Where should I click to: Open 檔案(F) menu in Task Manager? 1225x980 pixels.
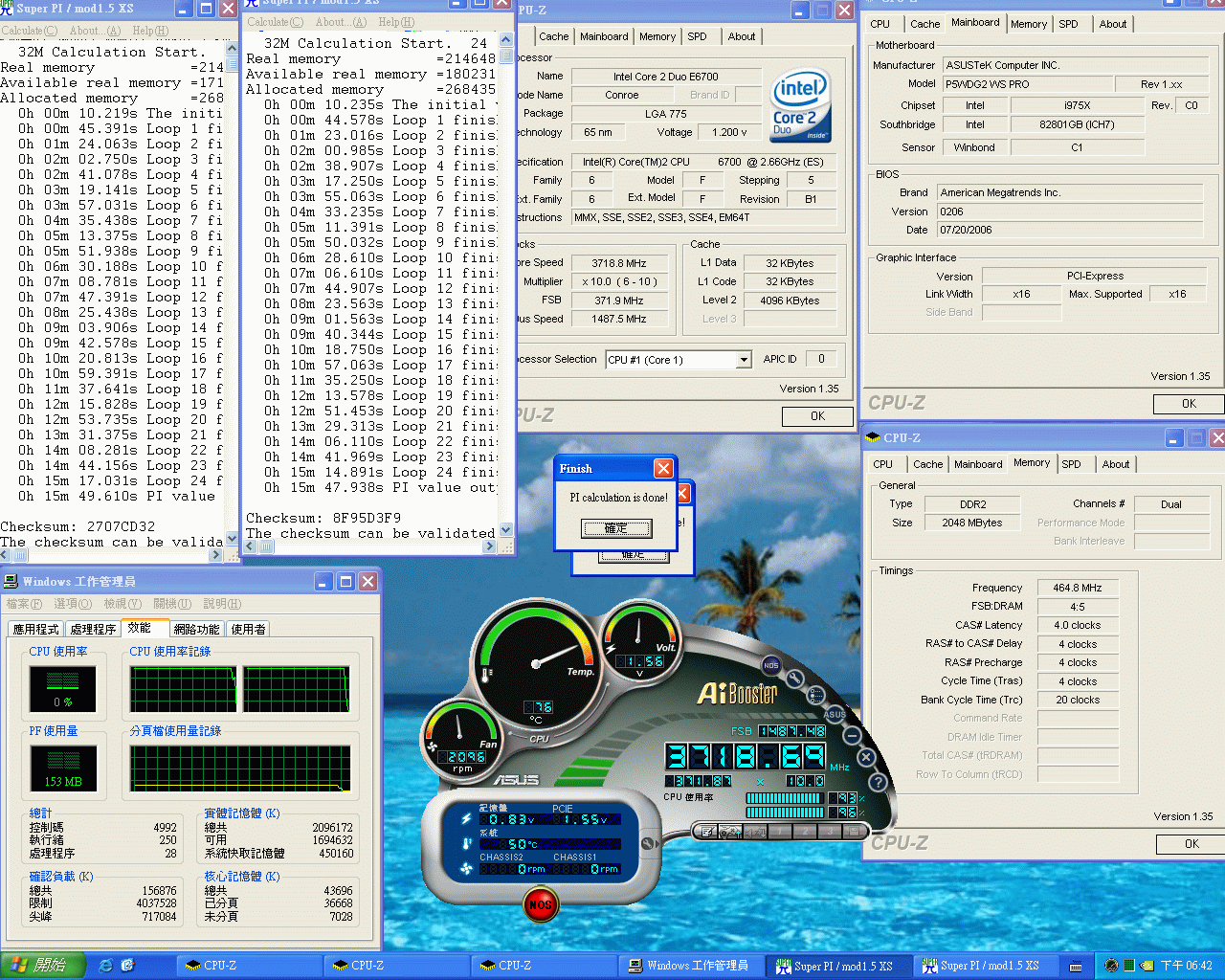[x=24, y=604]
